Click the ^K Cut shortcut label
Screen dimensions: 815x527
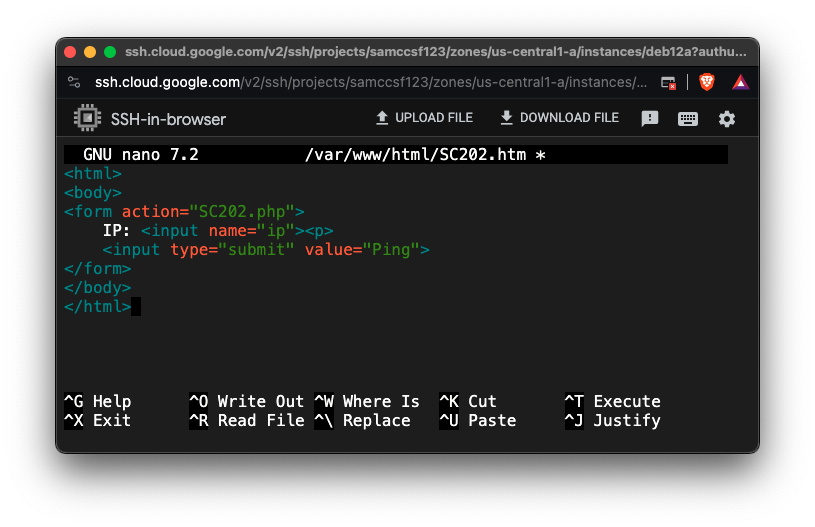(x=468, y=401)
